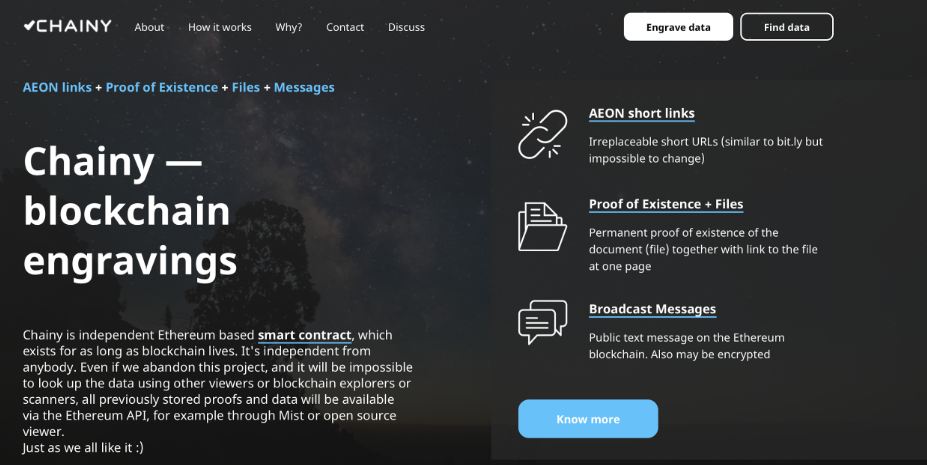The width and height of the screenshot is (927, 465).
Task: Click the chain link icon
Action: coord(542,135)
